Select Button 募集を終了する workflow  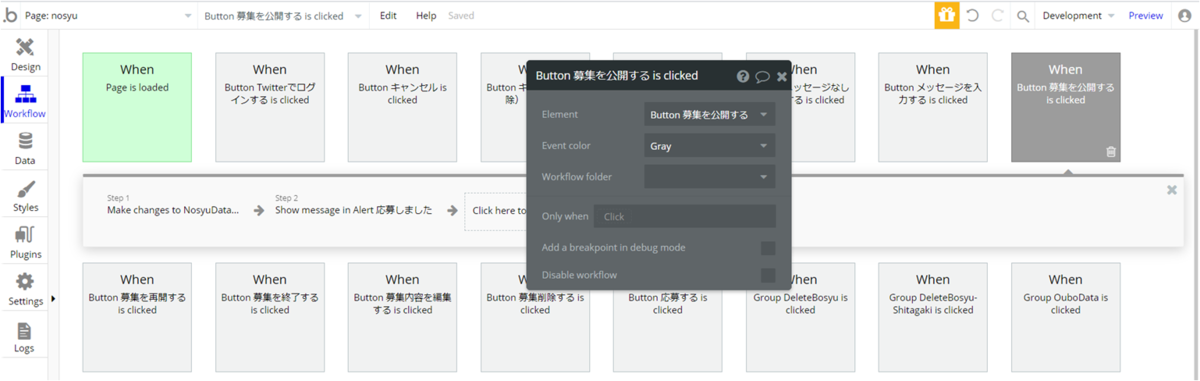pyautogui.click(x=270, y=317)
